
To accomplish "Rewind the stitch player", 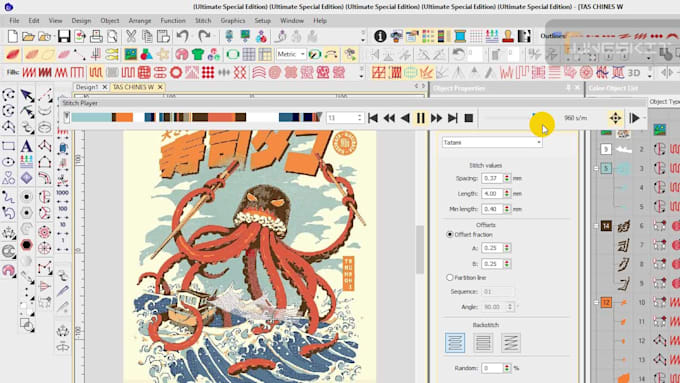I will tap(389, 118).
